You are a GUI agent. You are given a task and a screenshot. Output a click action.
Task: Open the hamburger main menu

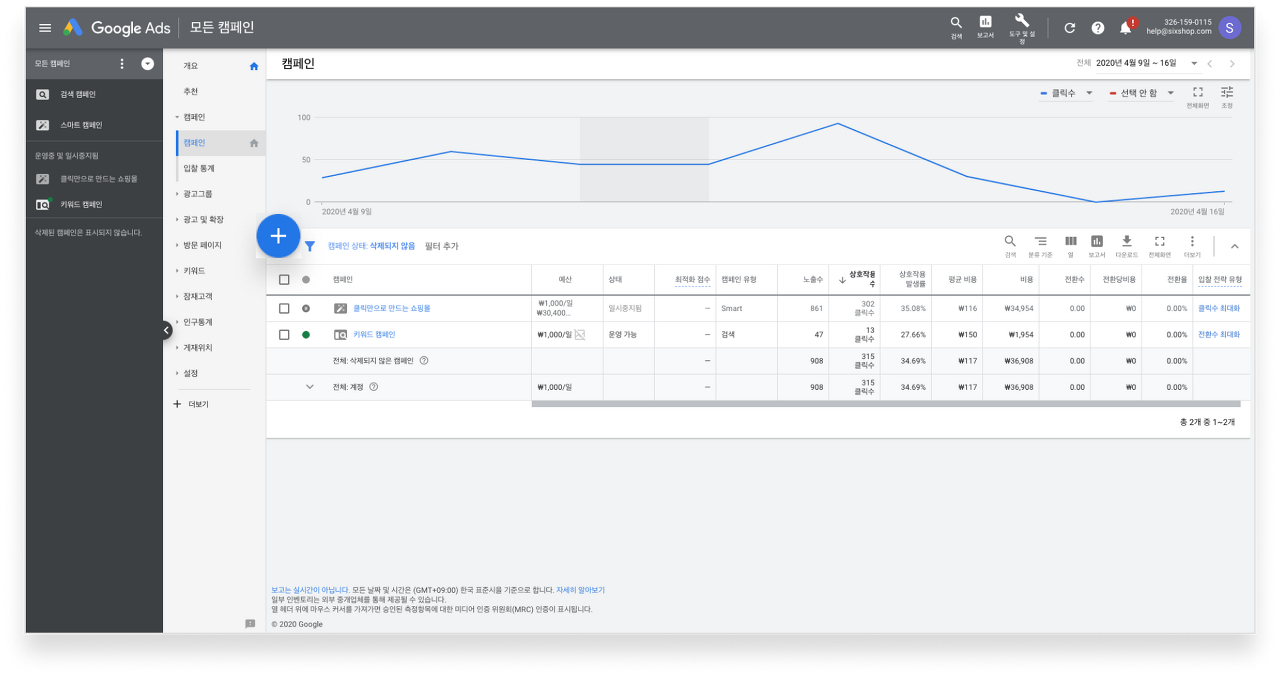pyautogui.click(x=44, y=28)
